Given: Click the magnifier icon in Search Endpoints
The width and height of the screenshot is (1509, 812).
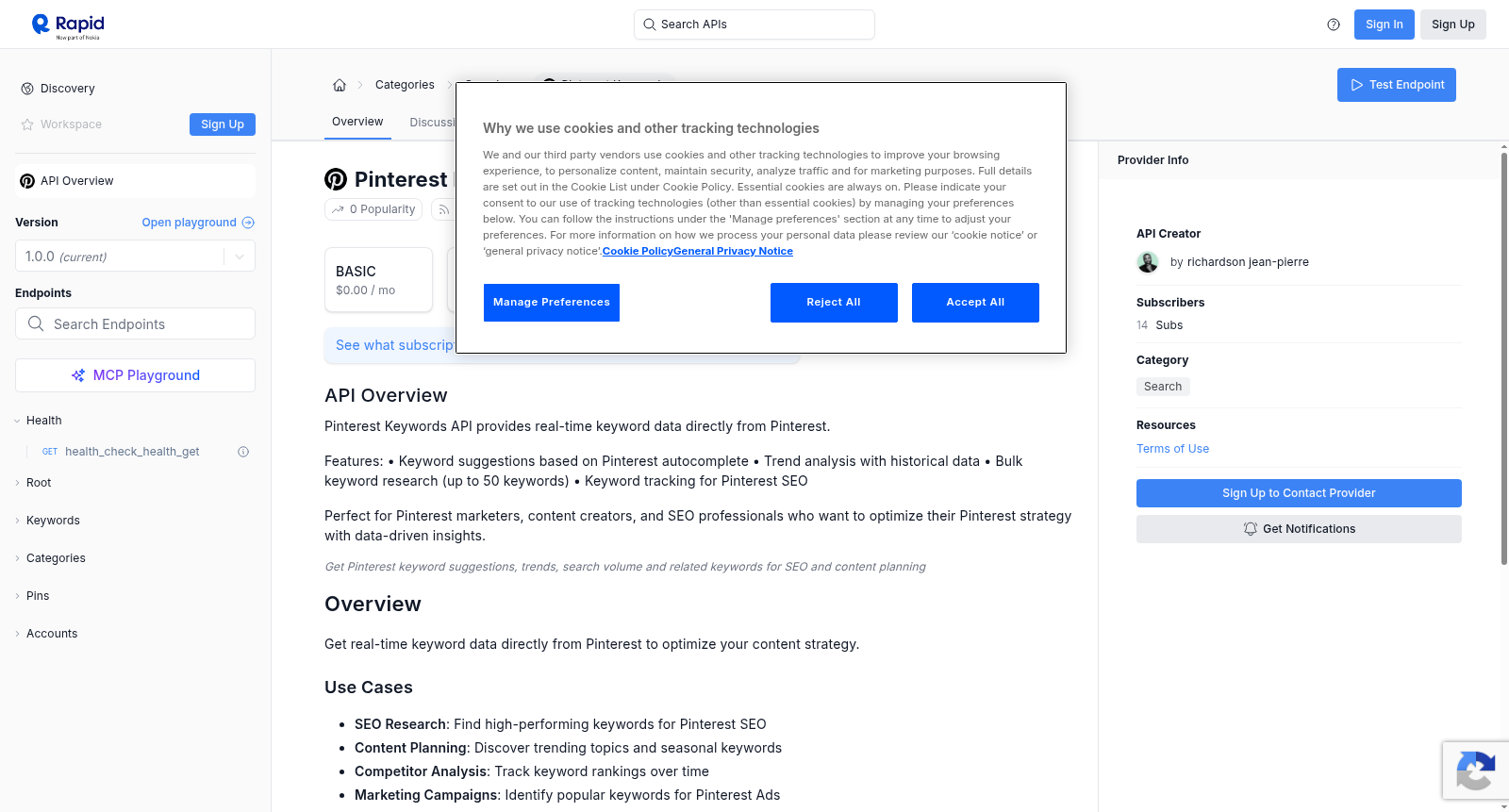Looking at the screenshot, I should click(x=36, y=323).
